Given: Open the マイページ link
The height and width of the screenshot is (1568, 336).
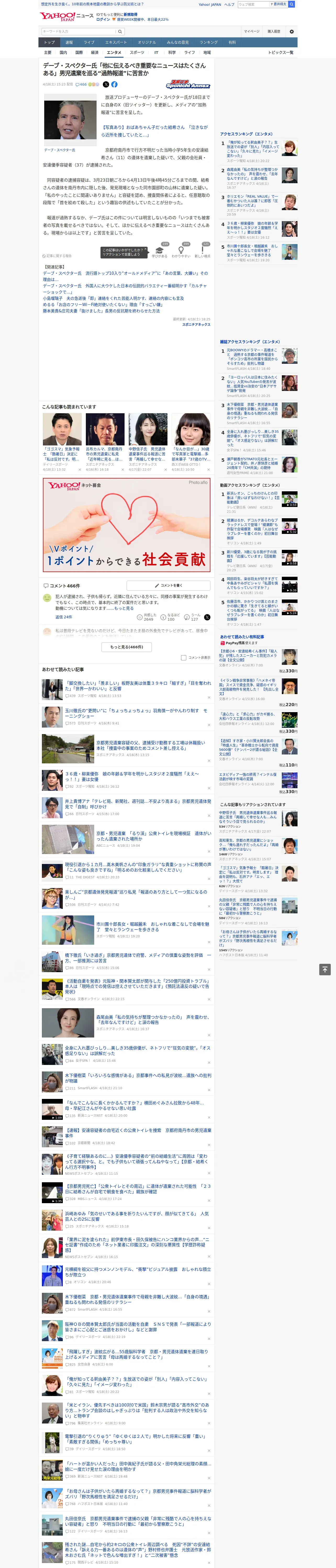Looking at the screenshot, I should [x=252, y=32].
